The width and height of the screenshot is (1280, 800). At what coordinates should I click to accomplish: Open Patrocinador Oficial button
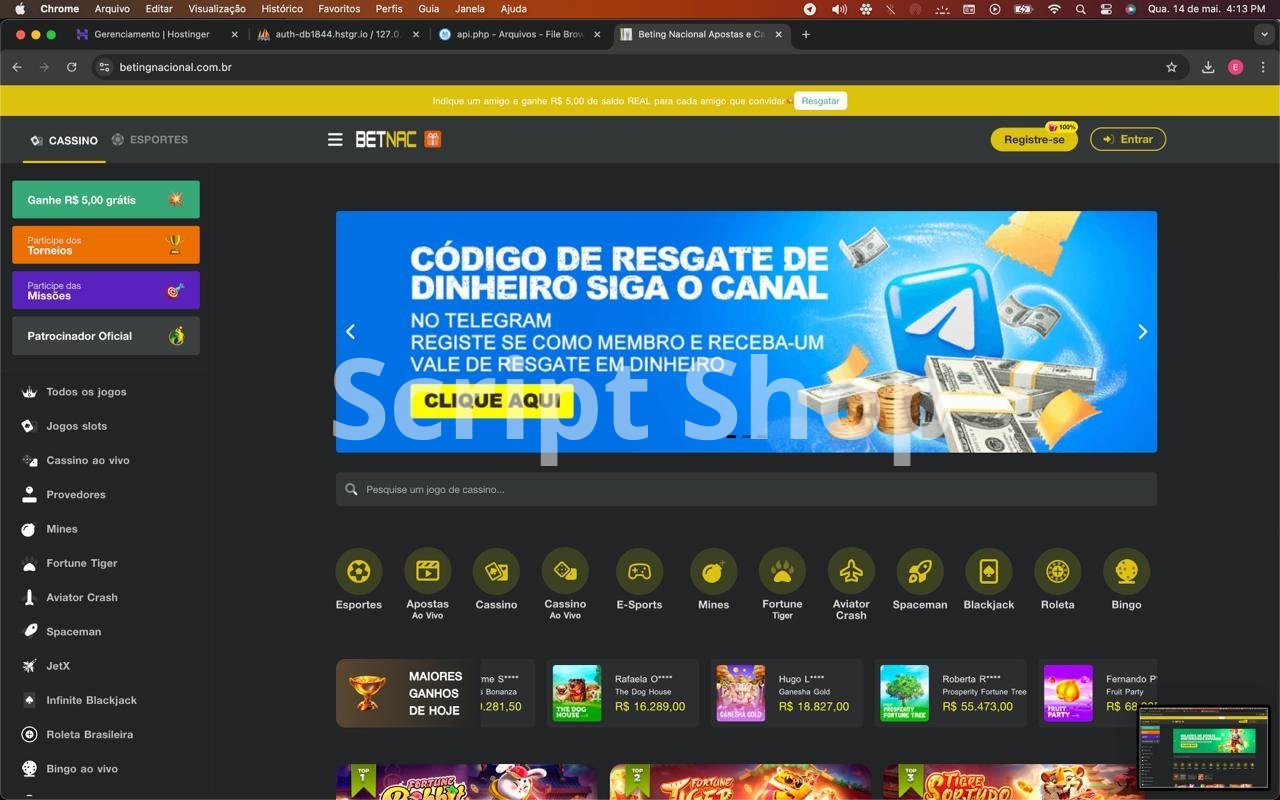(x=106, y=336)
